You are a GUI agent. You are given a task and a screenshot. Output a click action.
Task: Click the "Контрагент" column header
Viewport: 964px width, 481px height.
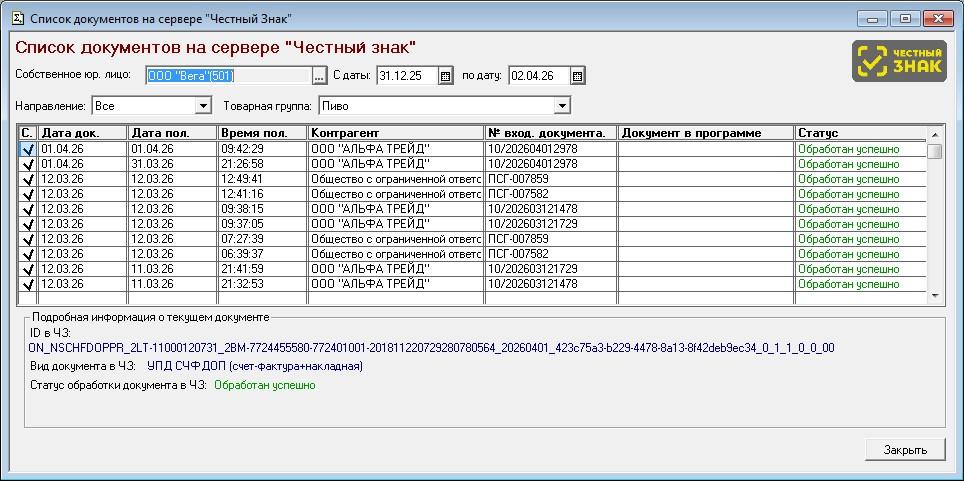pyautogui.click(x=397, y=133)
